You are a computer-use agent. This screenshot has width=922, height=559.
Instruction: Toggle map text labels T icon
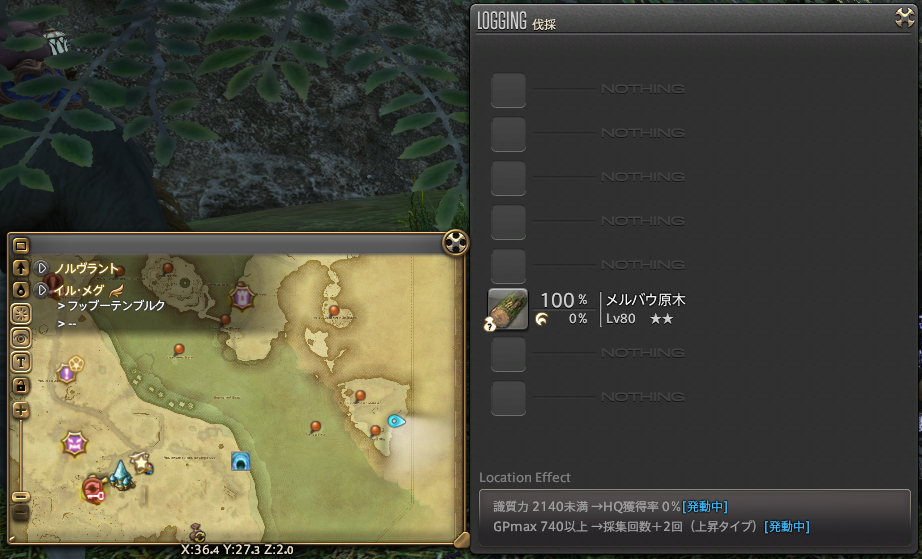click(x=21, y=361)
